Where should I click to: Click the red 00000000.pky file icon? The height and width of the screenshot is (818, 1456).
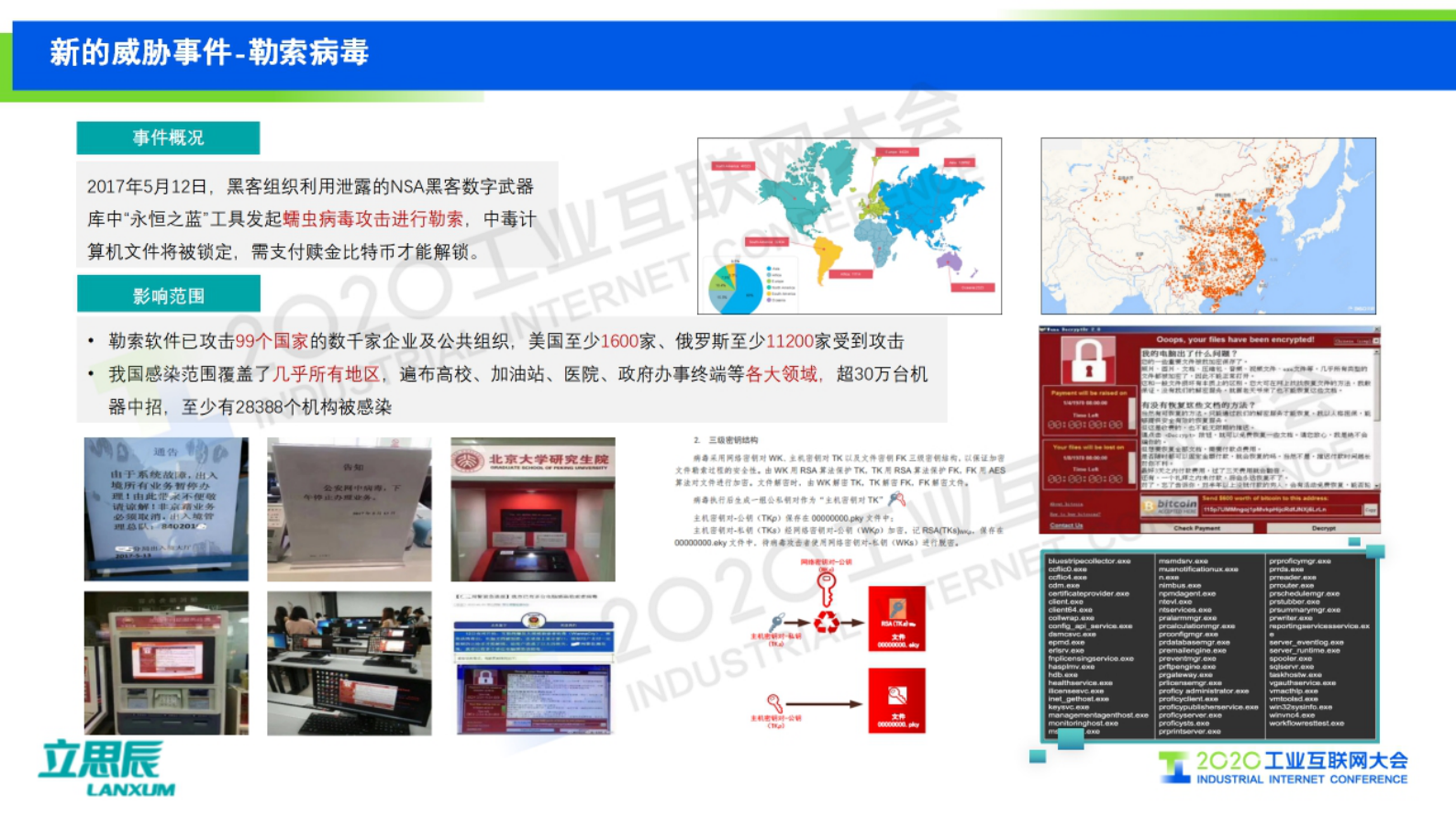(x=896, y=701)
